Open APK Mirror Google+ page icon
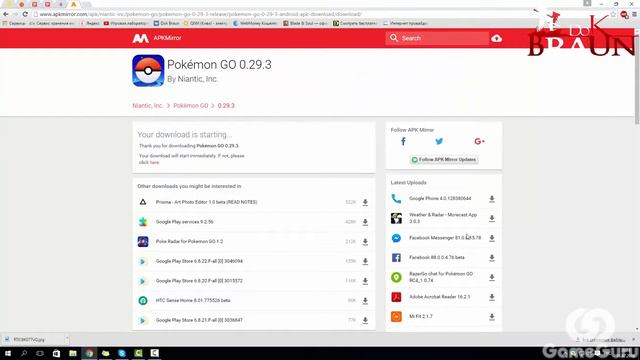Screen dimensions: 640x360 [479, 141]
